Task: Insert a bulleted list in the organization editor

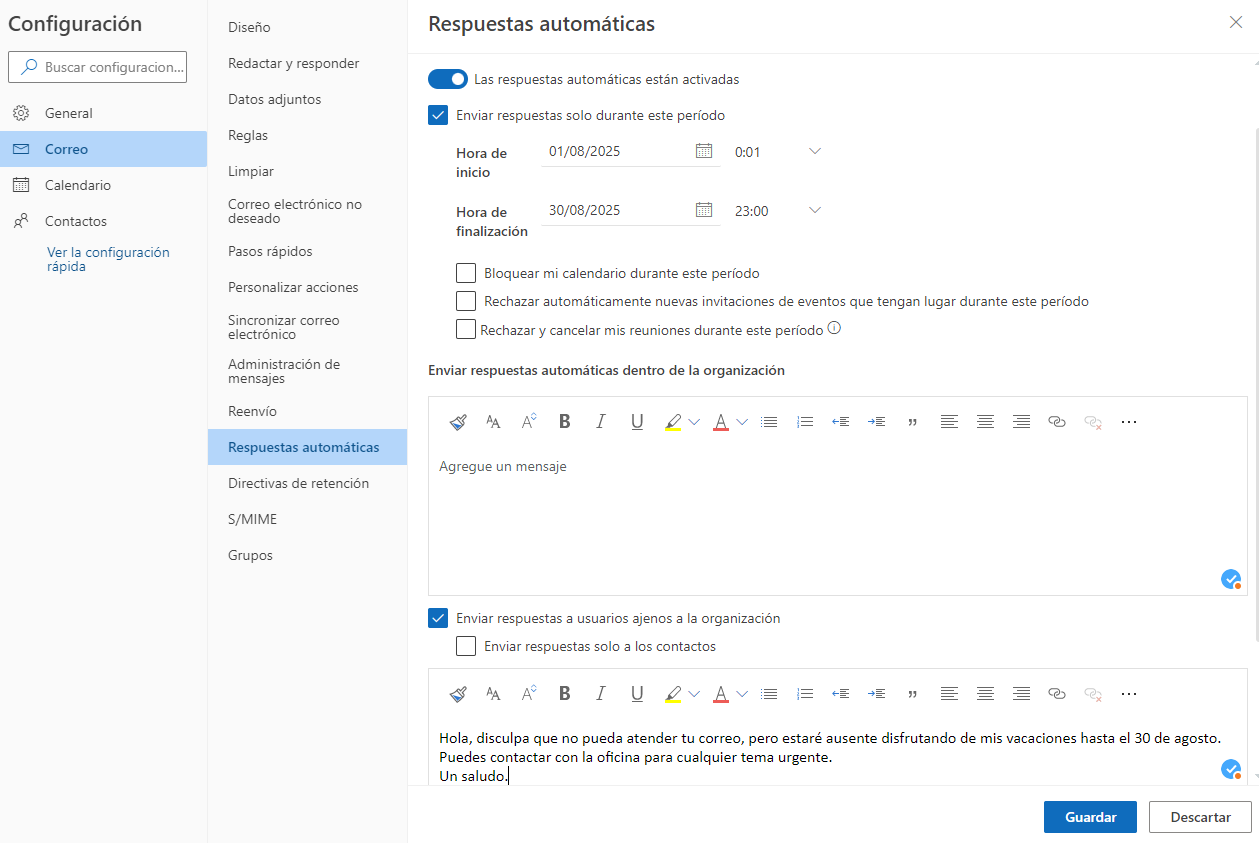Action: click(769, 421)
